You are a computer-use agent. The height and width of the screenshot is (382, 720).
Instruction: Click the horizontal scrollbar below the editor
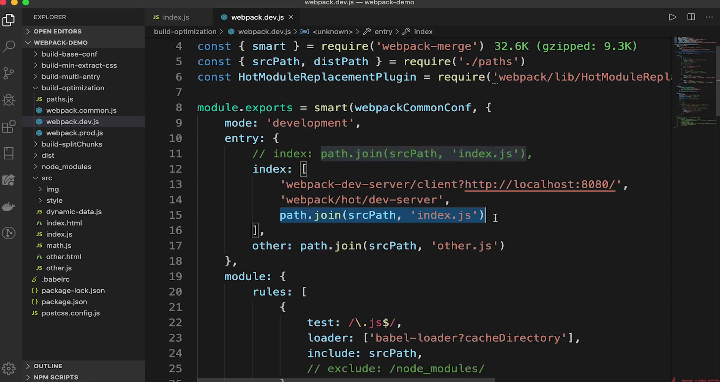pyautogui.click(x=346, y=380)
